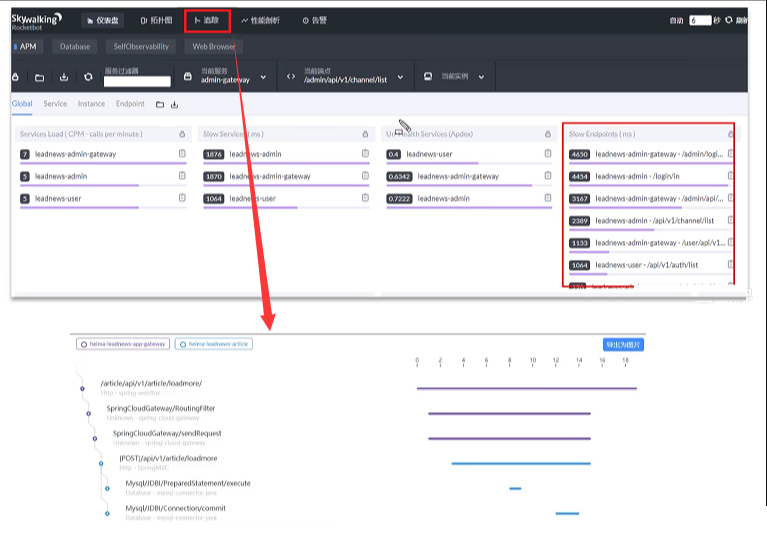Switch to the Instance tab
Screen dimensions: 767x534
(x=91, y=104)
